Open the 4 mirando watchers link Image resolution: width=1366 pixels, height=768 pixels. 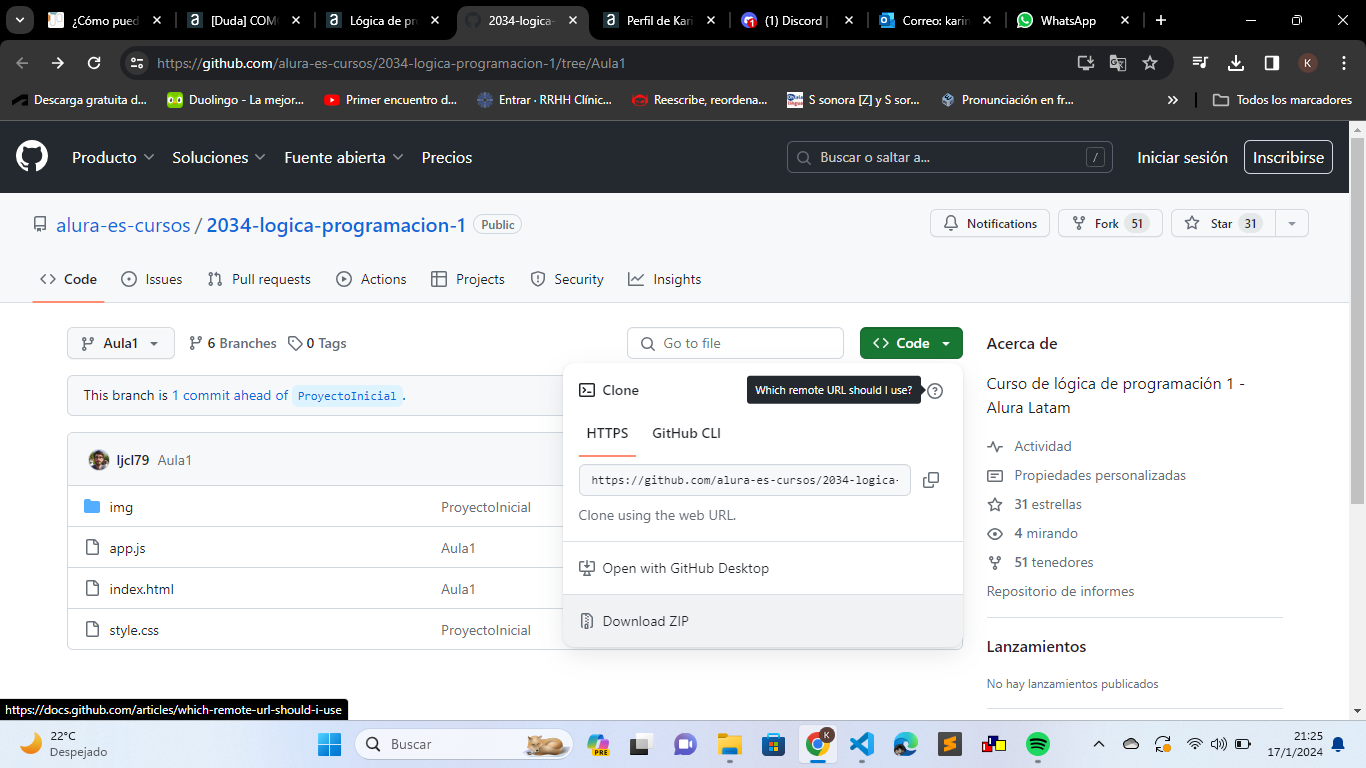(x=1032, y=533)
